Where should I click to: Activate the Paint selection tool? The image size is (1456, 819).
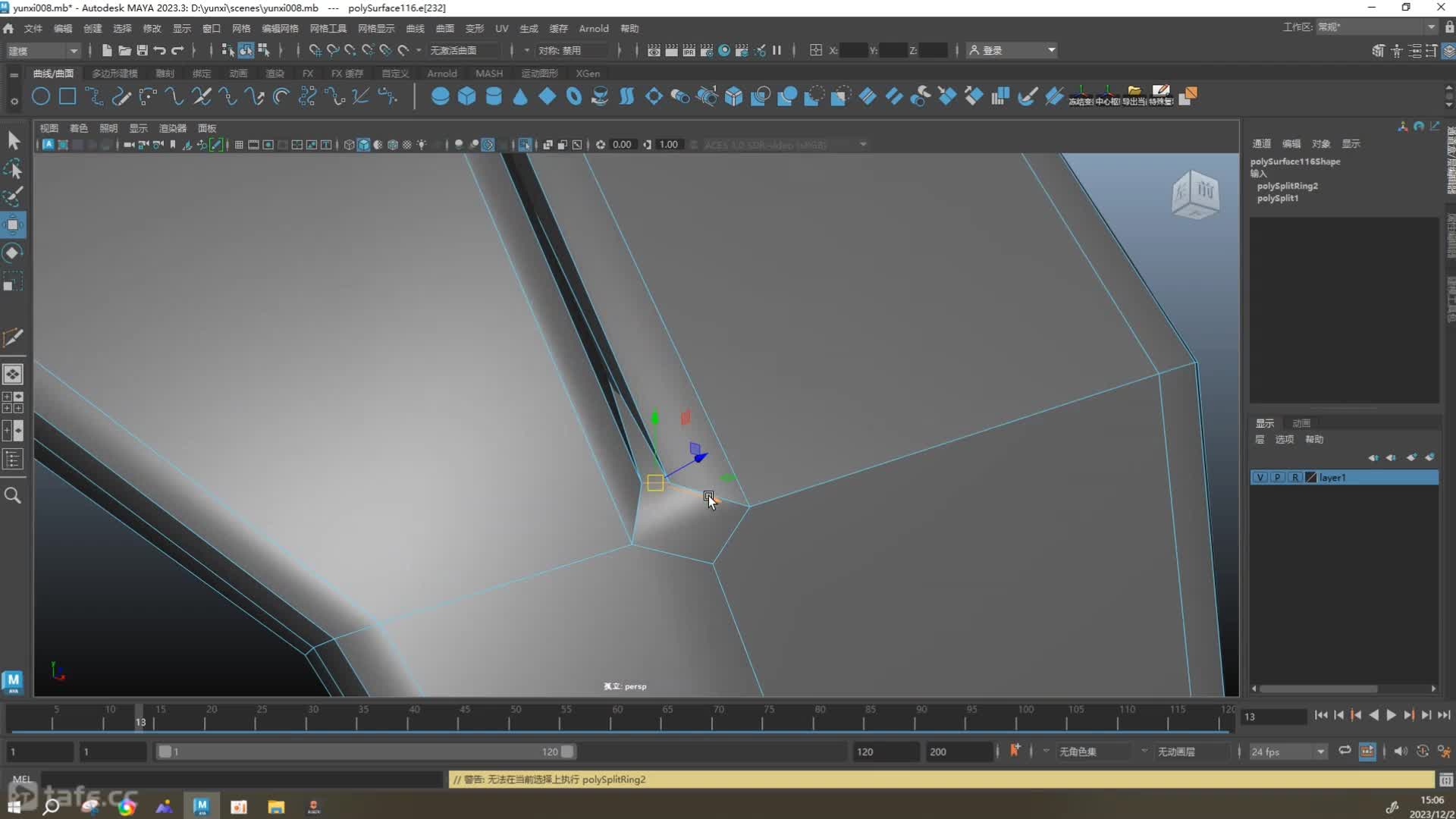click(x=13, y=196)
